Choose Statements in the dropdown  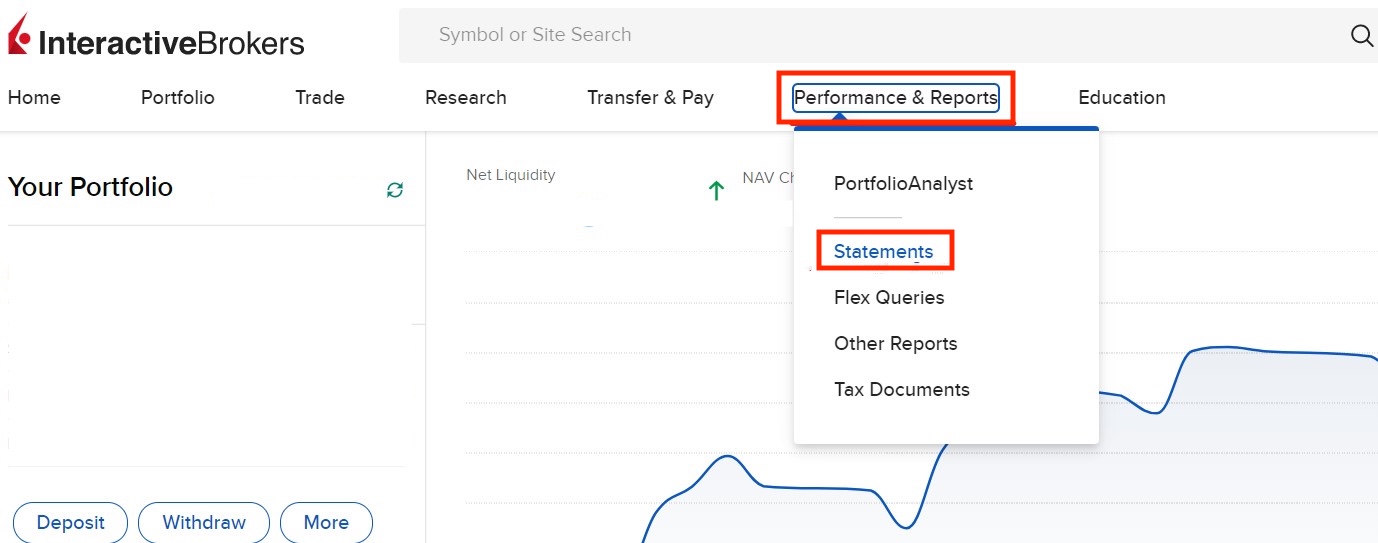(x=884, y=252)
